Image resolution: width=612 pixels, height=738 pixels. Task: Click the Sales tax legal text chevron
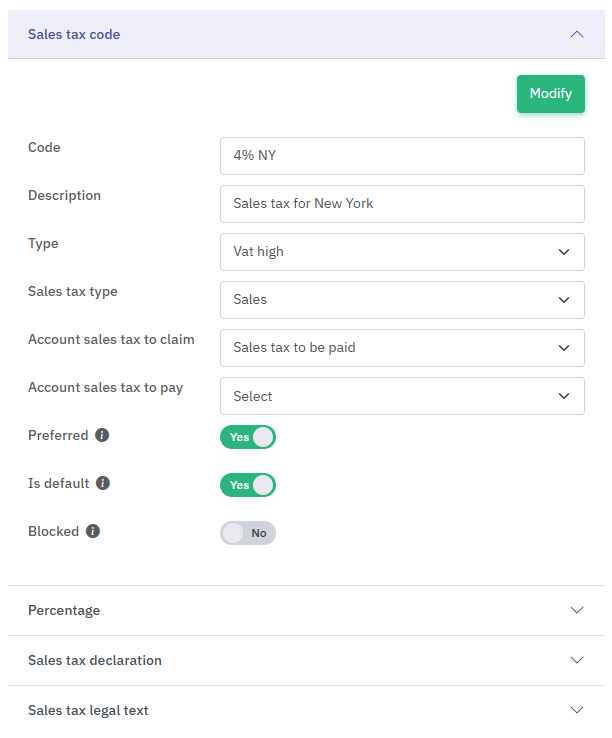click(576, 710)
